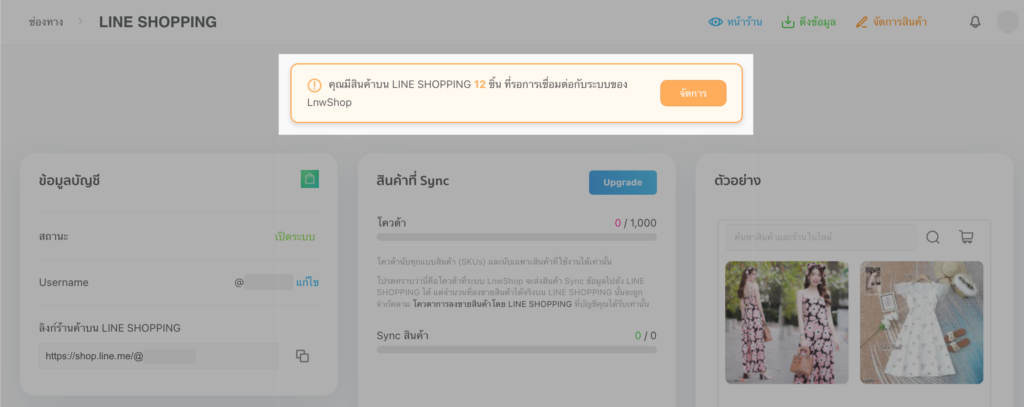Click the โควต้า progress bar
Viewport: 1024px width, 407px height.
[x=516, y=237]
